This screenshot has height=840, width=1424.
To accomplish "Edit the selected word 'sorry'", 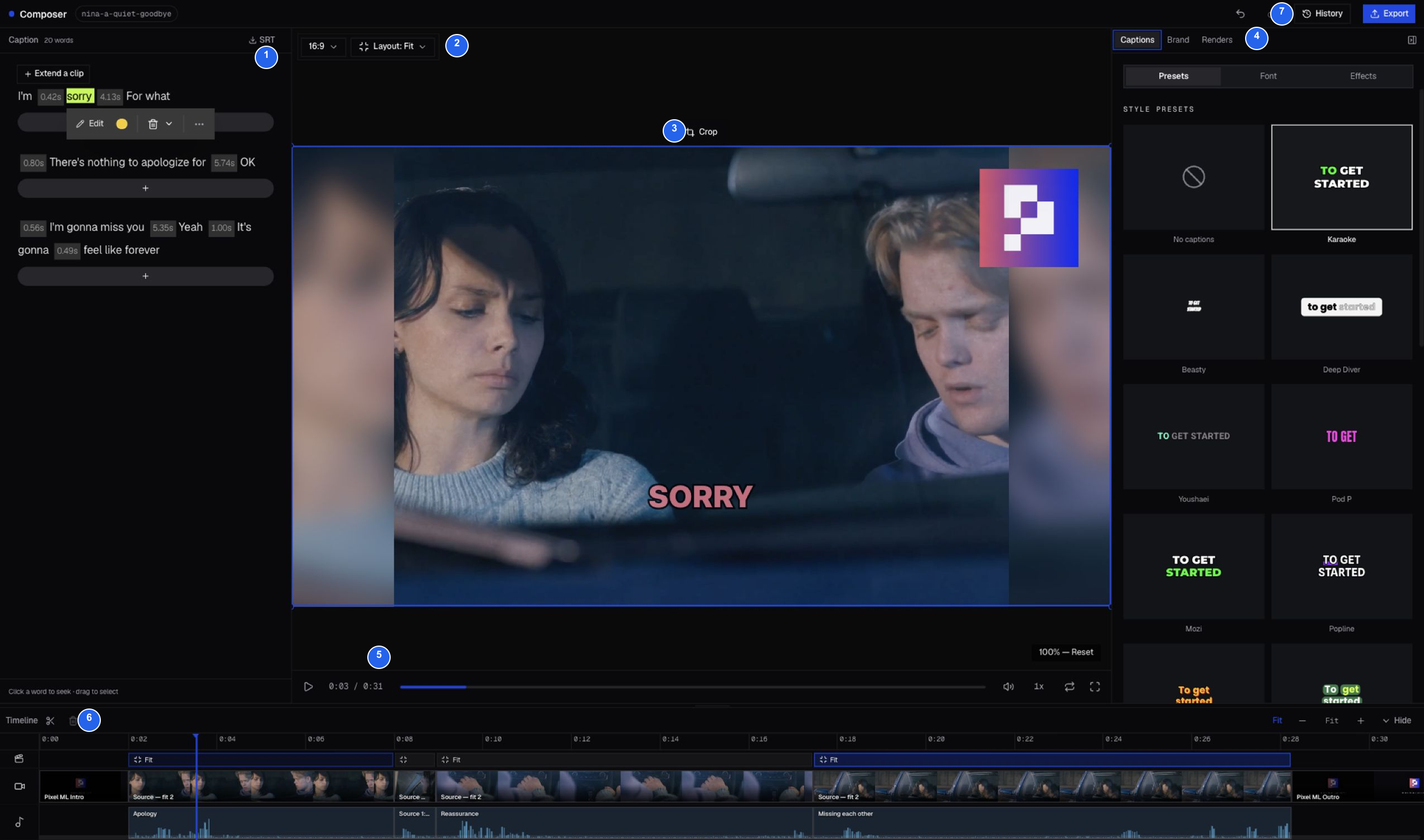I will 90,124.
